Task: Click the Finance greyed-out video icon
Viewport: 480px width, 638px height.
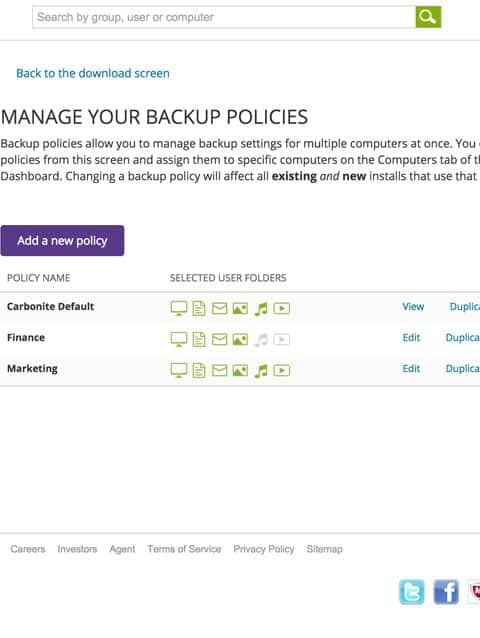Action: [281, 339]
